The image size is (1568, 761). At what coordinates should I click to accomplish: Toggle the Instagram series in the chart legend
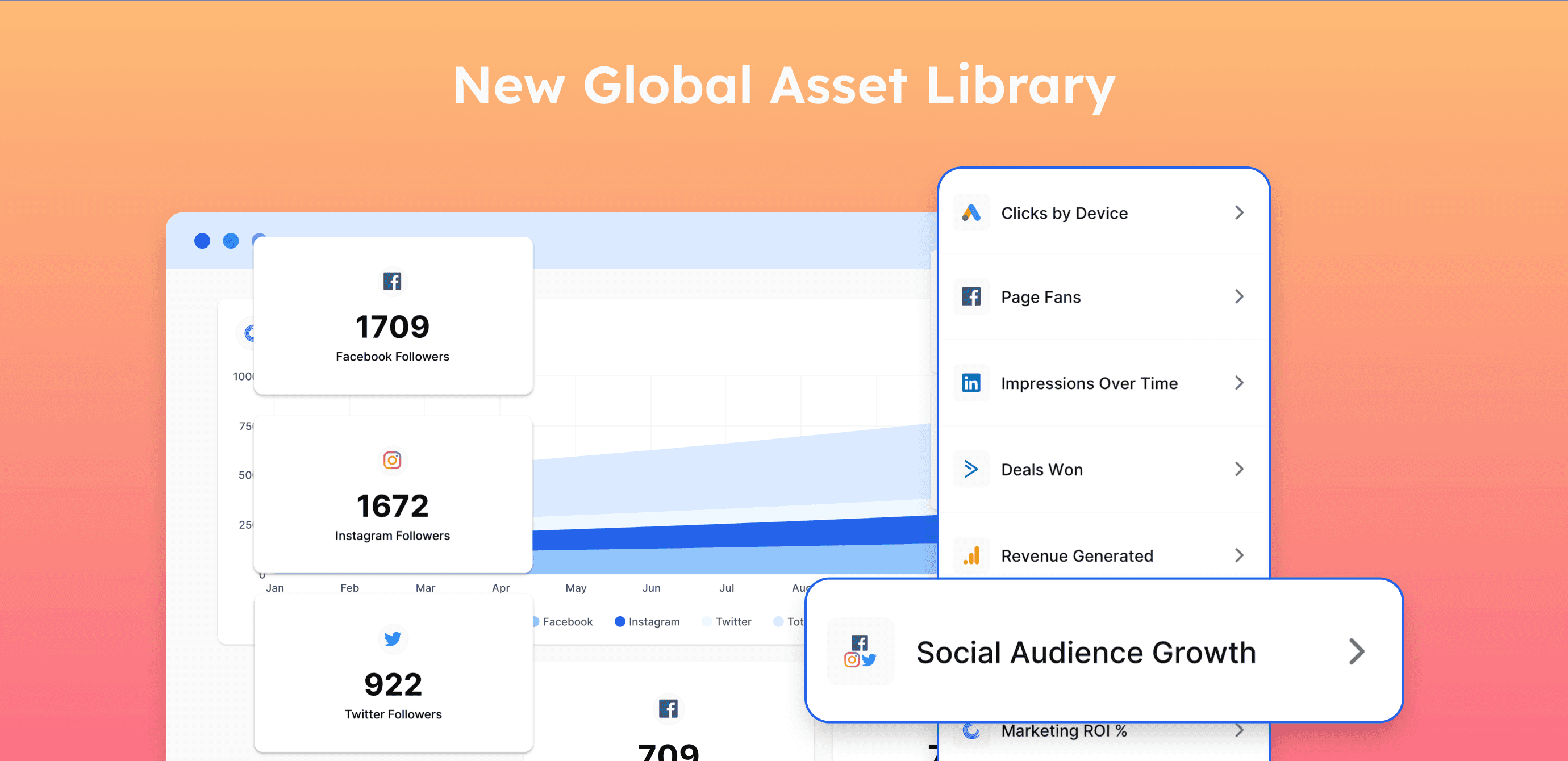pyautogui.click(x=647, y=621)
